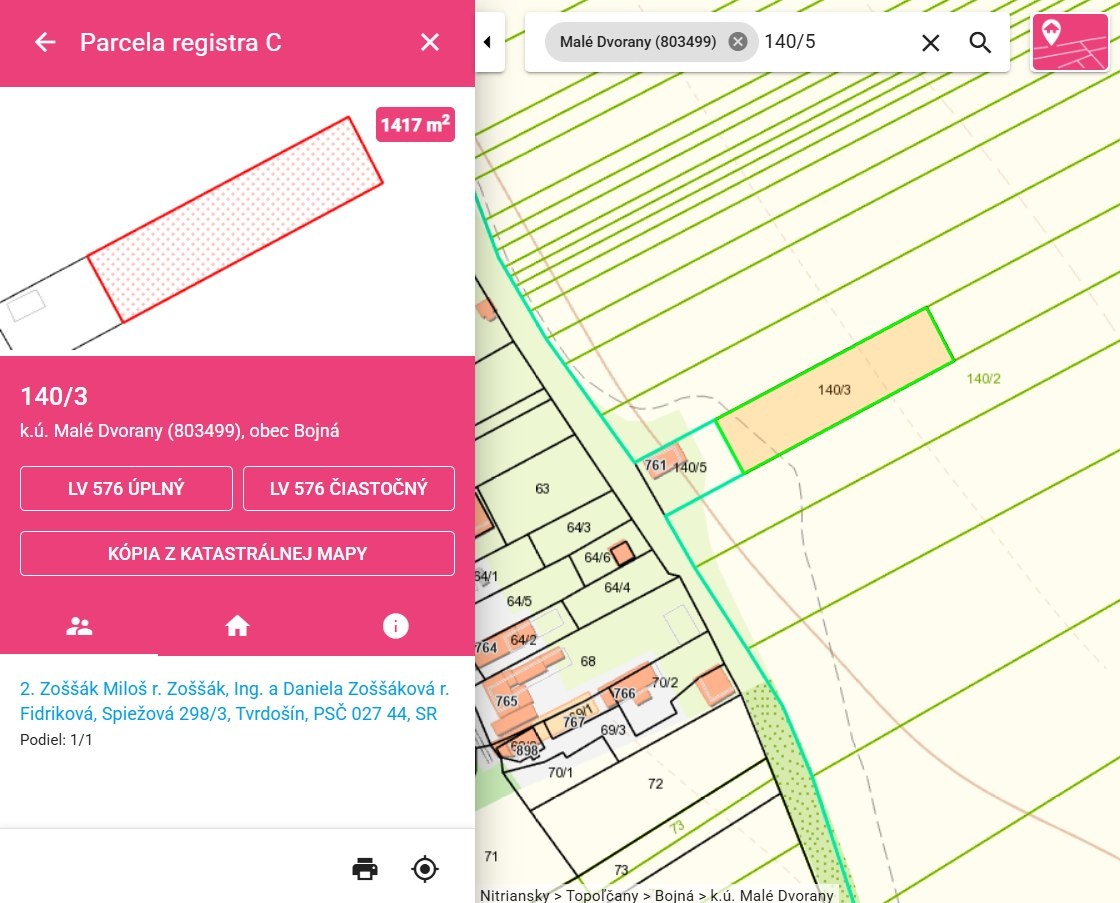Select parcel 63 on the map
1120x903 pixels.
[542, 489]
